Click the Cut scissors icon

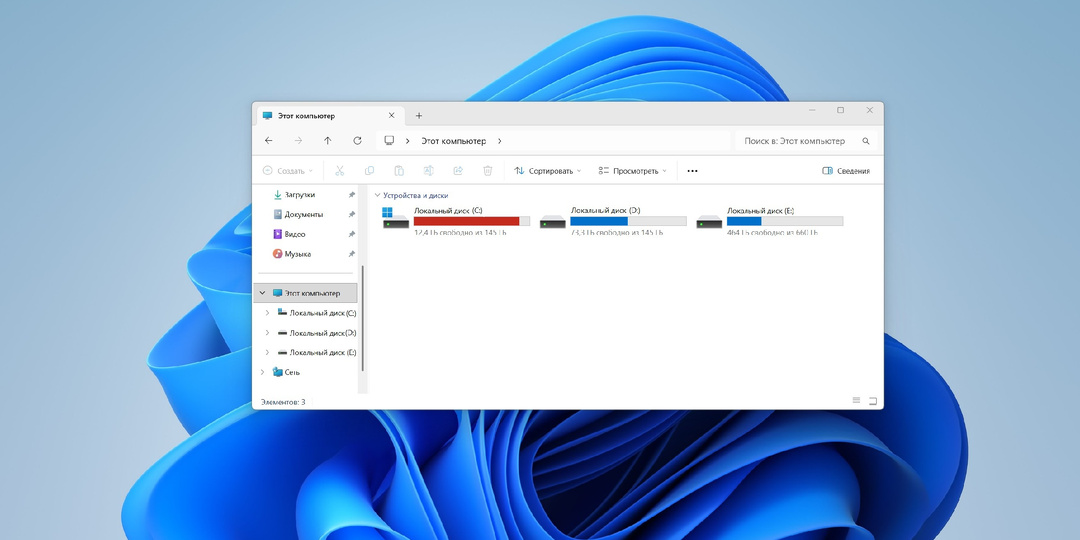(x=340, y=171)
